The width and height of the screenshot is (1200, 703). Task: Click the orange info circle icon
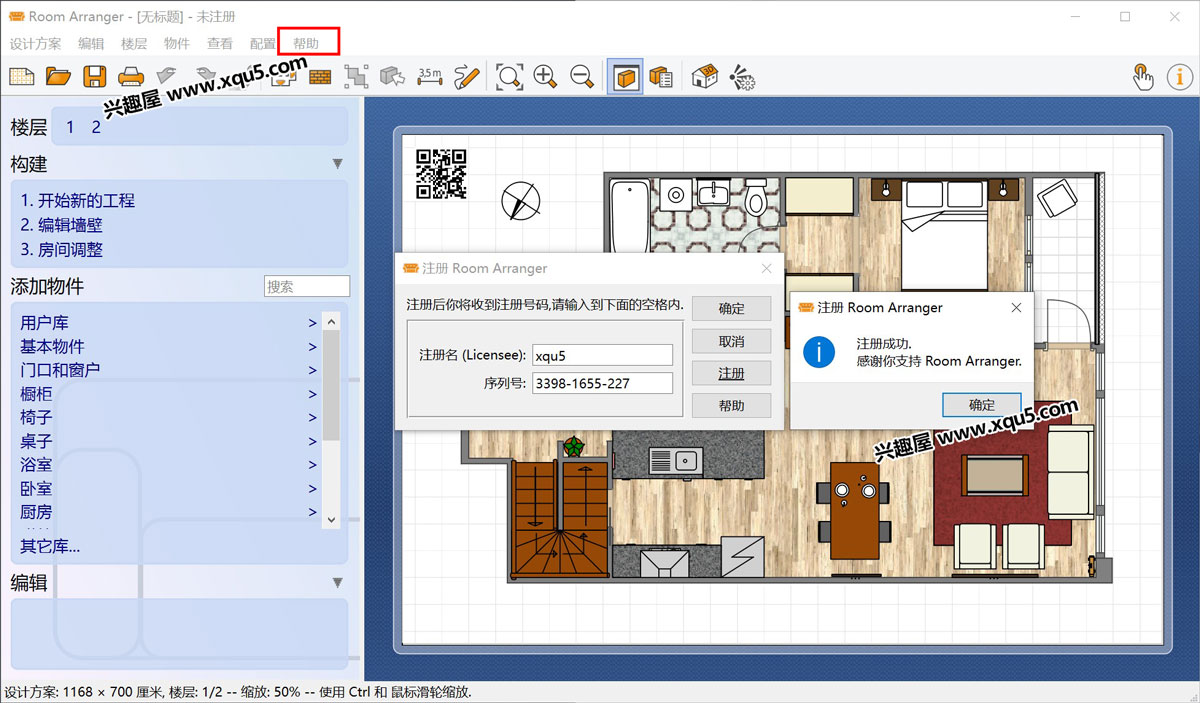coord(1180,76)
